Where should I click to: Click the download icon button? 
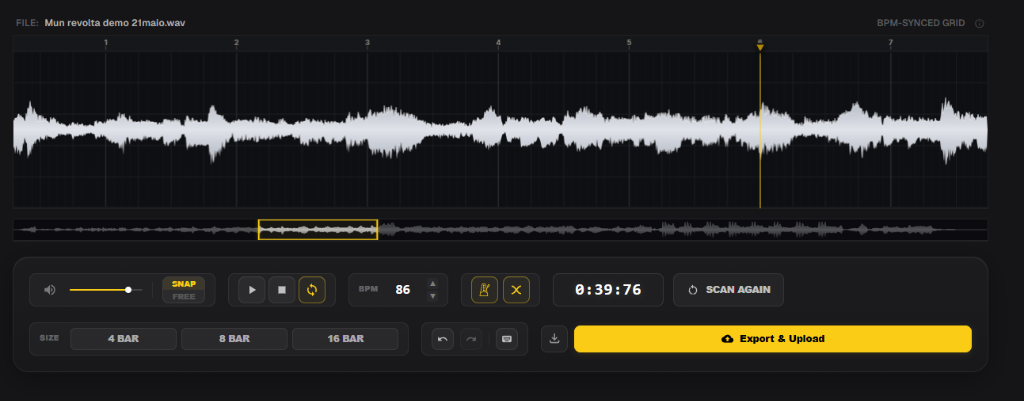point(554,339)
